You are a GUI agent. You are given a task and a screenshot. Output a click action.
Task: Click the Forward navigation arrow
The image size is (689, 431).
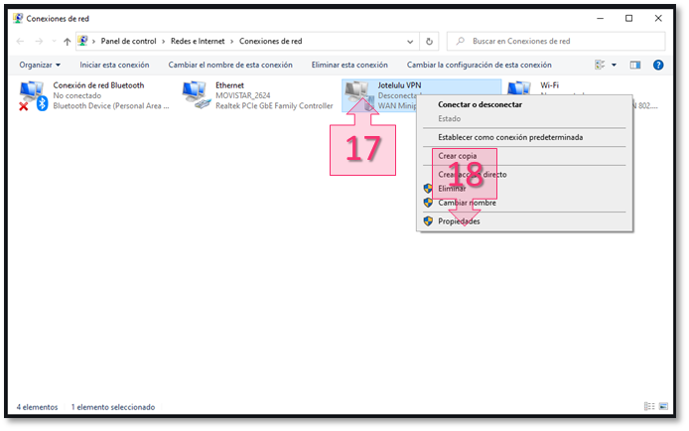[x=39, y=41]
